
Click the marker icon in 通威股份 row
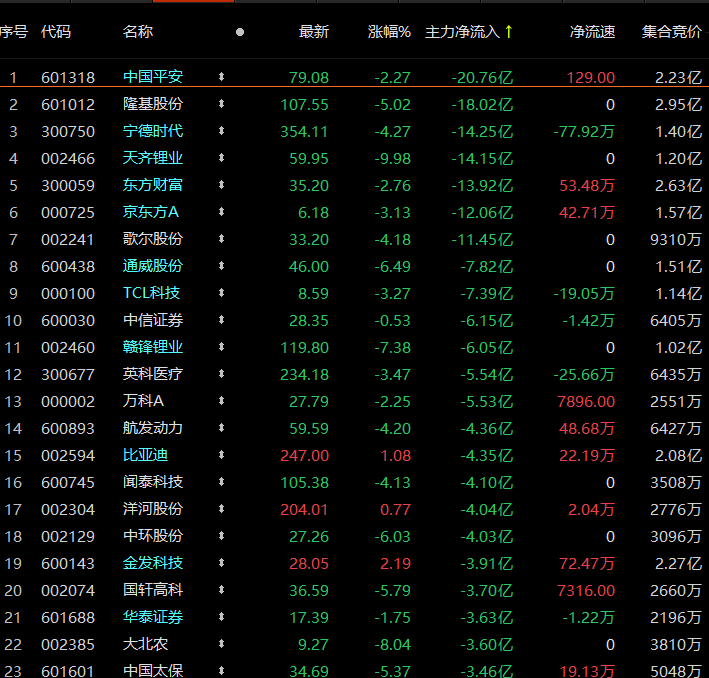[x=221, y=266]
